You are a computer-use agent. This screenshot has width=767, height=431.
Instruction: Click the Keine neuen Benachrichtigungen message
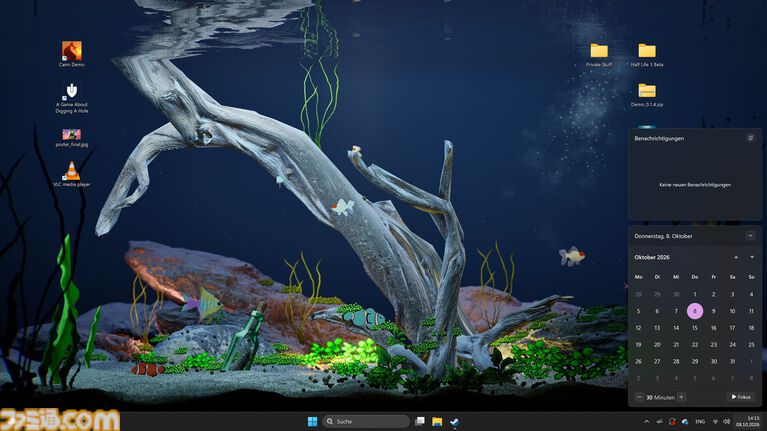click(x=695, y=184)
